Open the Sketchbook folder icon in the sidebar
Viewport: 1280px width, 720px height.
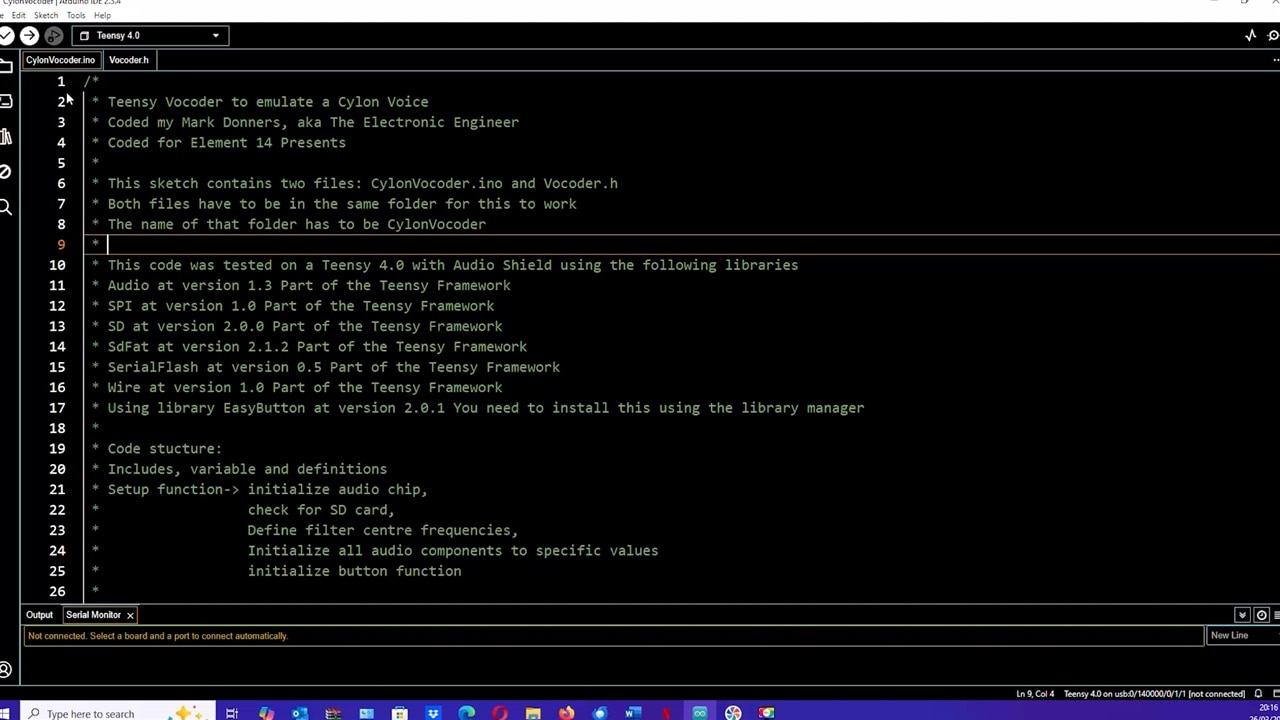tap(5, 66)
